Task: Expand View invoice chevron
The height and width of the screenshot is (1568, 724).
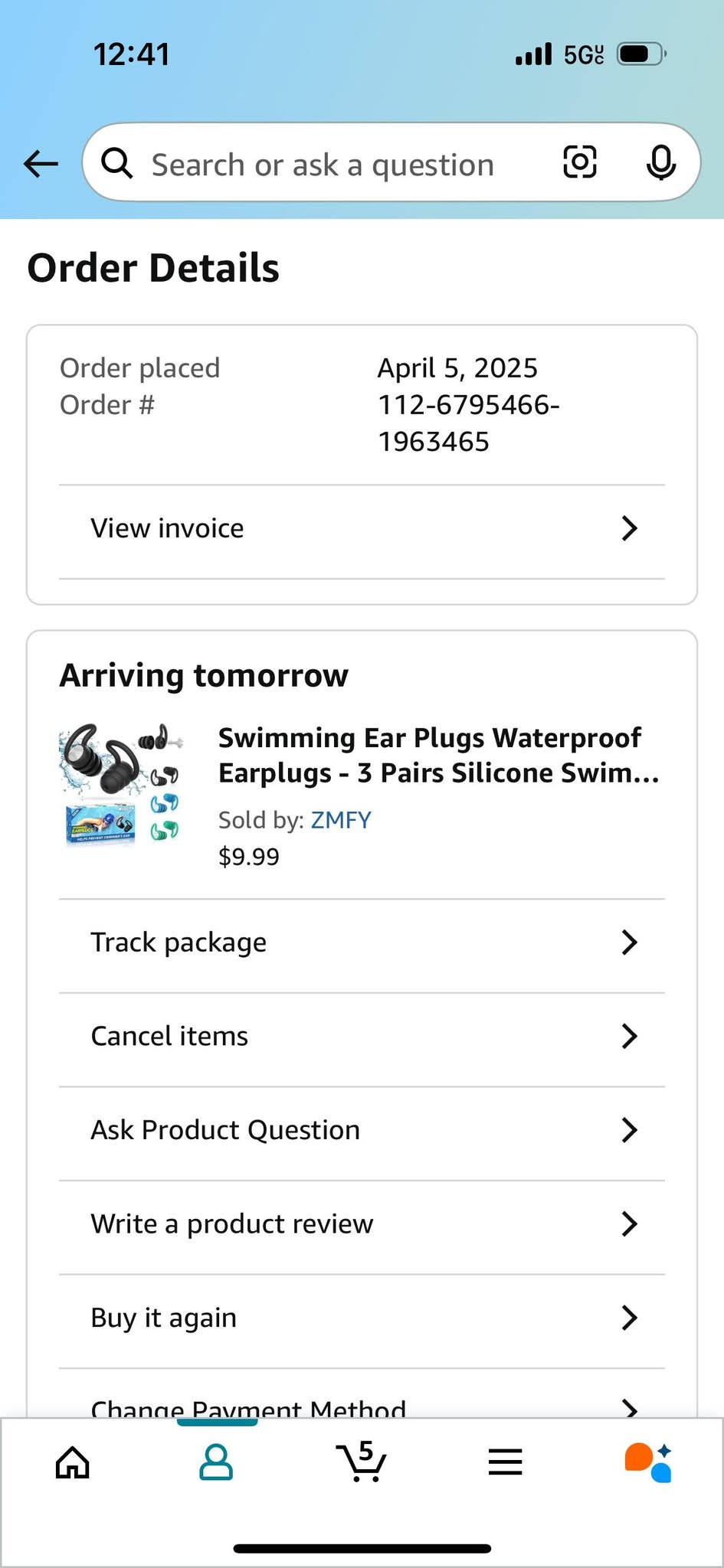Action: coord(629,528)
